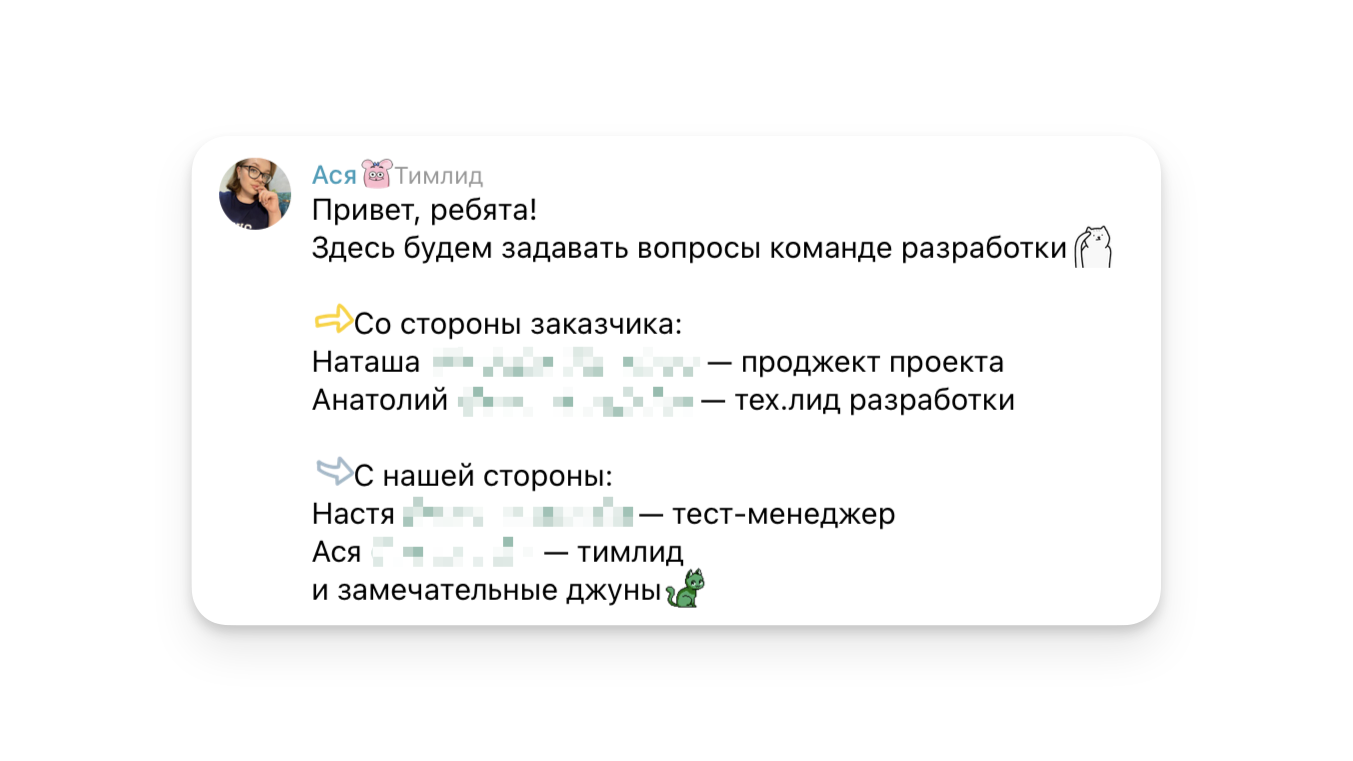
Task: Click the blue-gray arrow emoji
Action: (333, 470)
